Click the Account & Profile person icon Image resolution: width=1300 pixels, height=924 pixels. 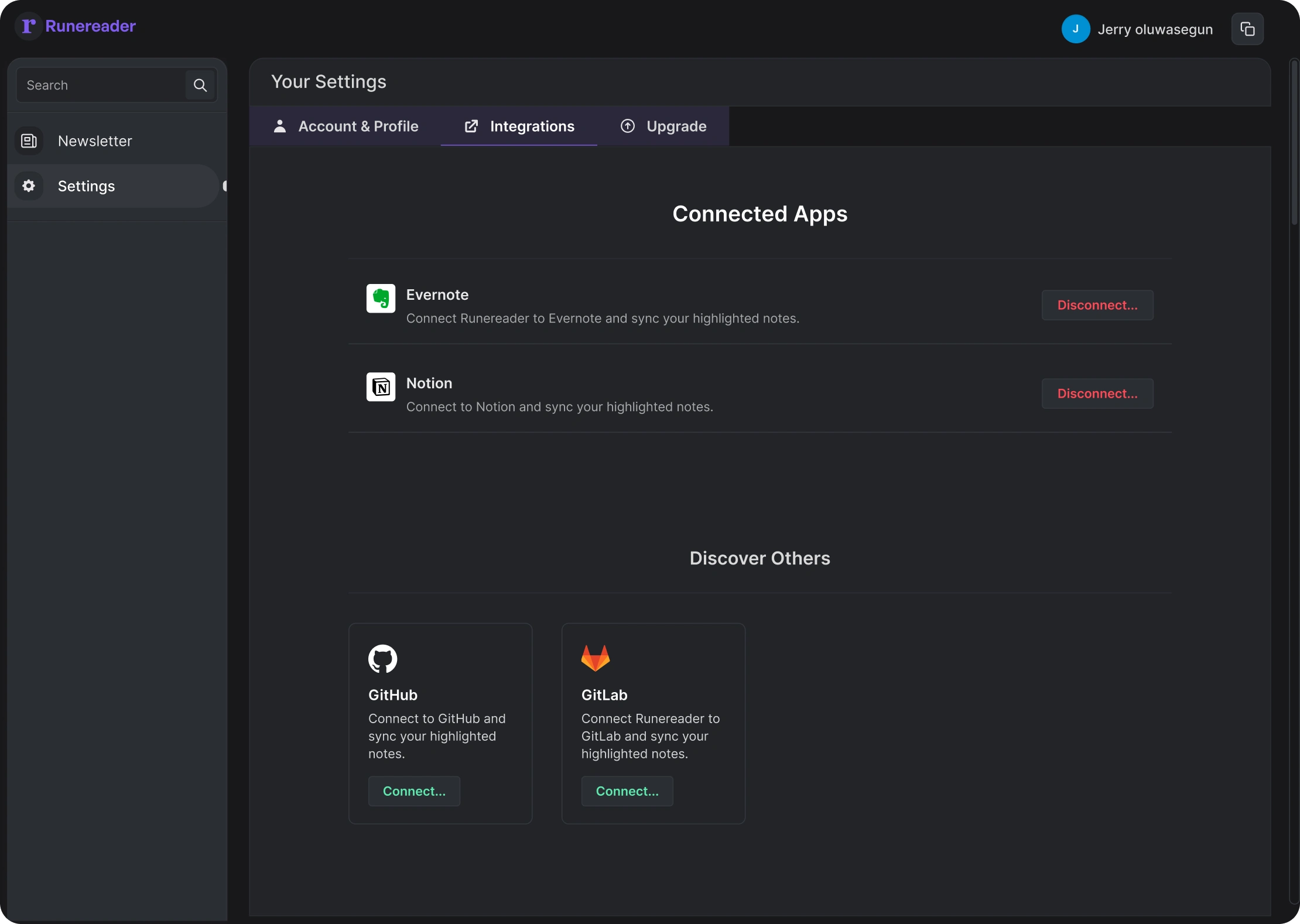(280, 126)
